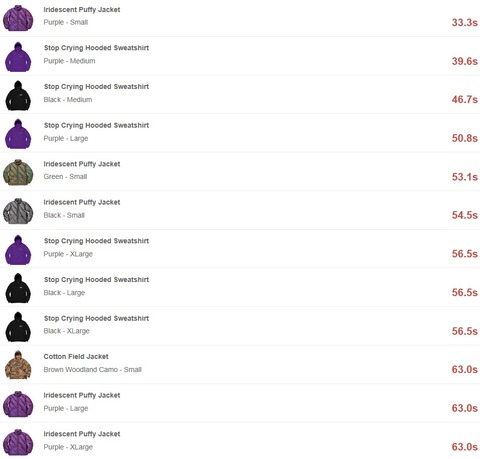Select the Black Medium hooded sweatshirt thumbnail

pos(18,95)
